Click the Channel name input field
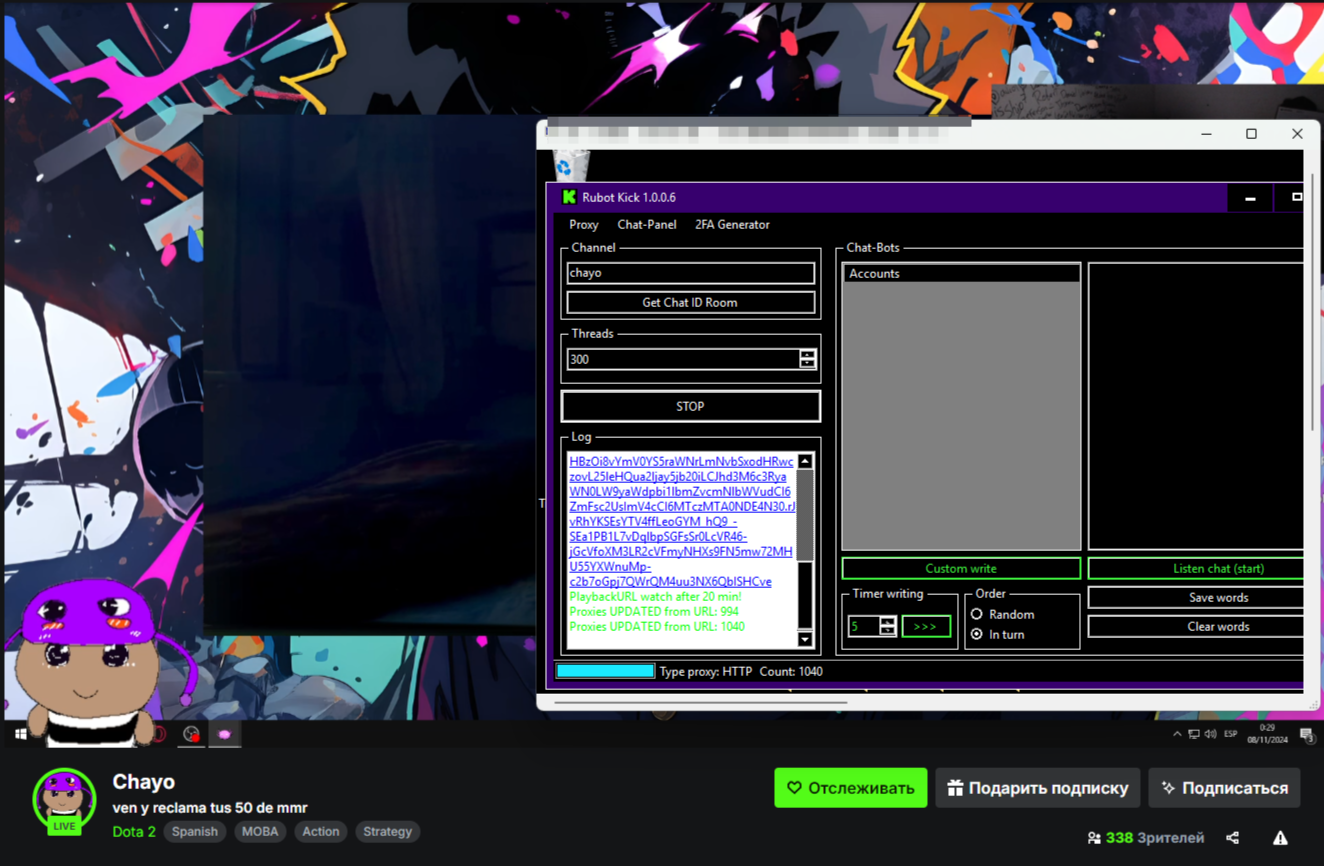 [x=690, y=273]
